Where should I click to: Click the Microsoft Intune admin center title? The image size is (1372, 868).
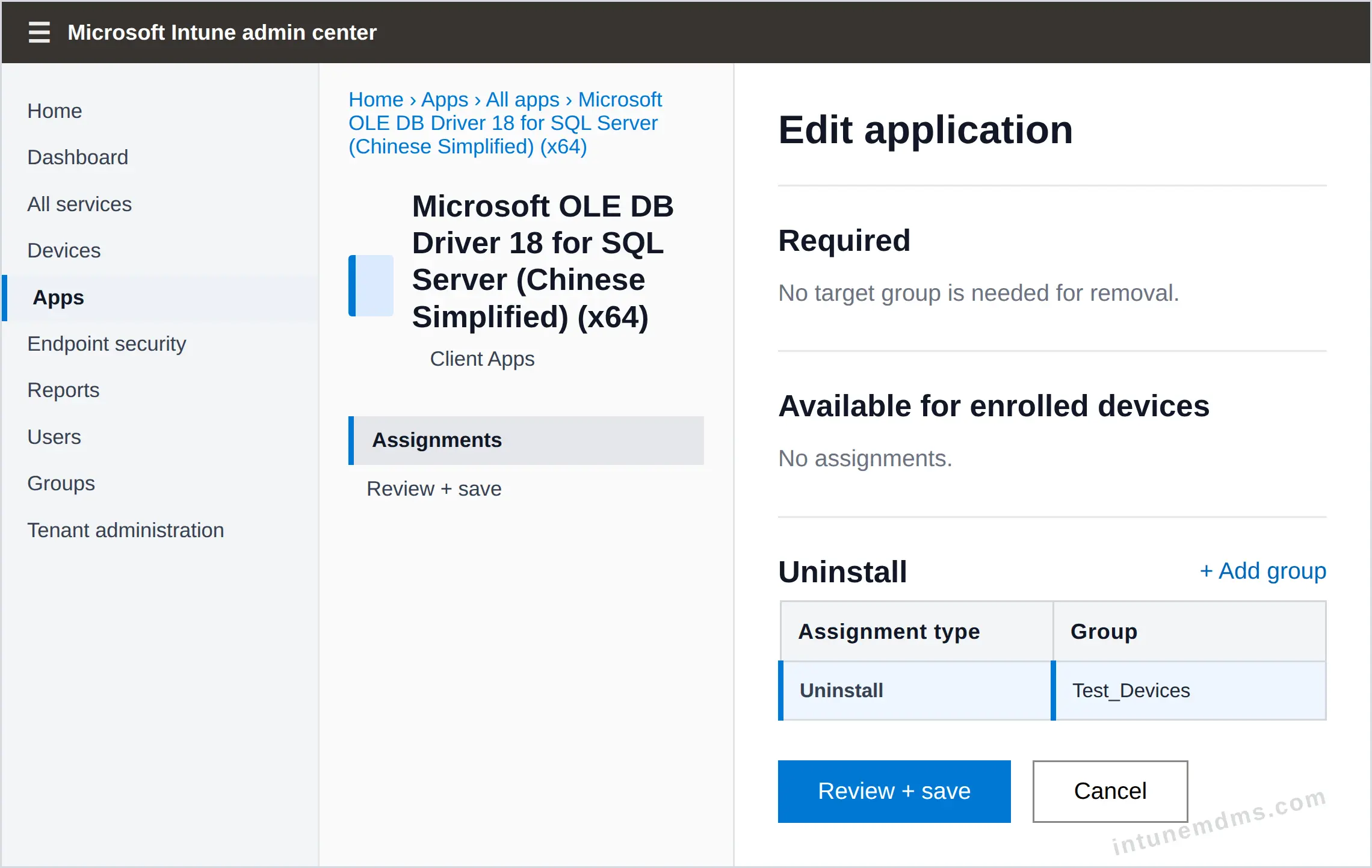pyautogui.click(x=222, y=32)
